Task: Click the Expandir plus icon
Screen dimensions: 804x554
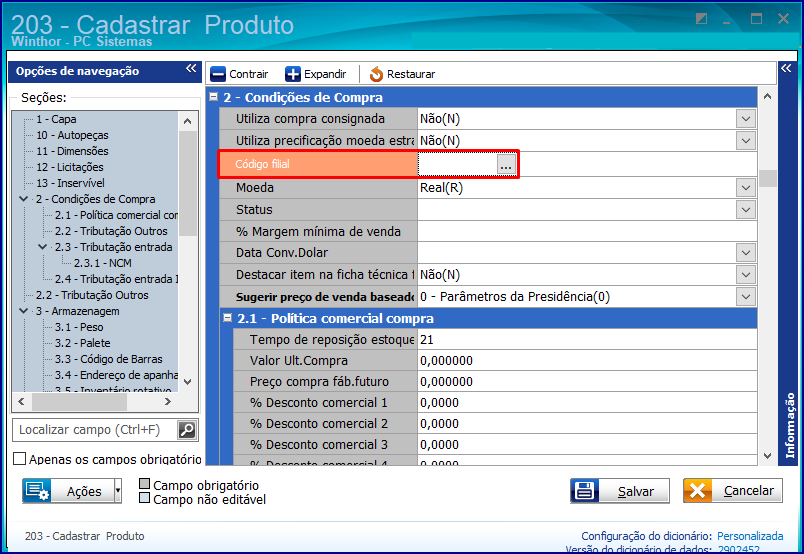Action: (x=293, y=74)
